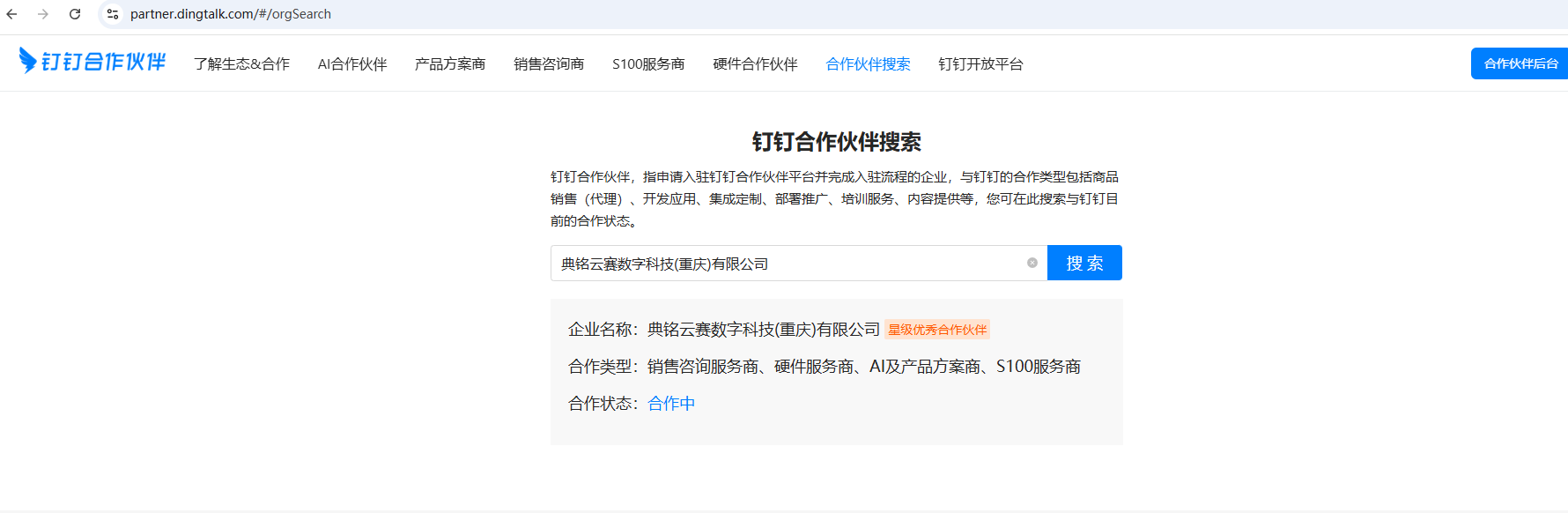Reload the page with refresh icon
Image resolution: width=1568 pixels, height=513 pixels.
pyautogui.click(x=75, y=14)
